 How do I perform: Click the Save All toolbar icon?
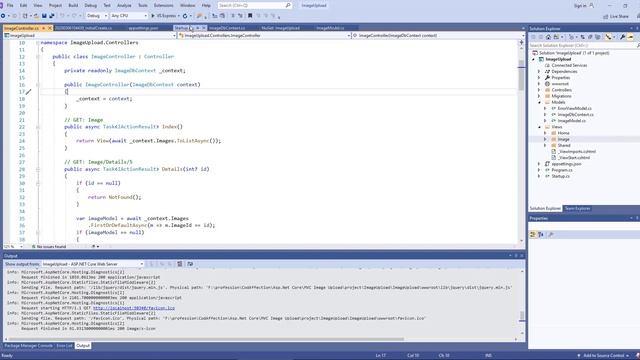52,16
